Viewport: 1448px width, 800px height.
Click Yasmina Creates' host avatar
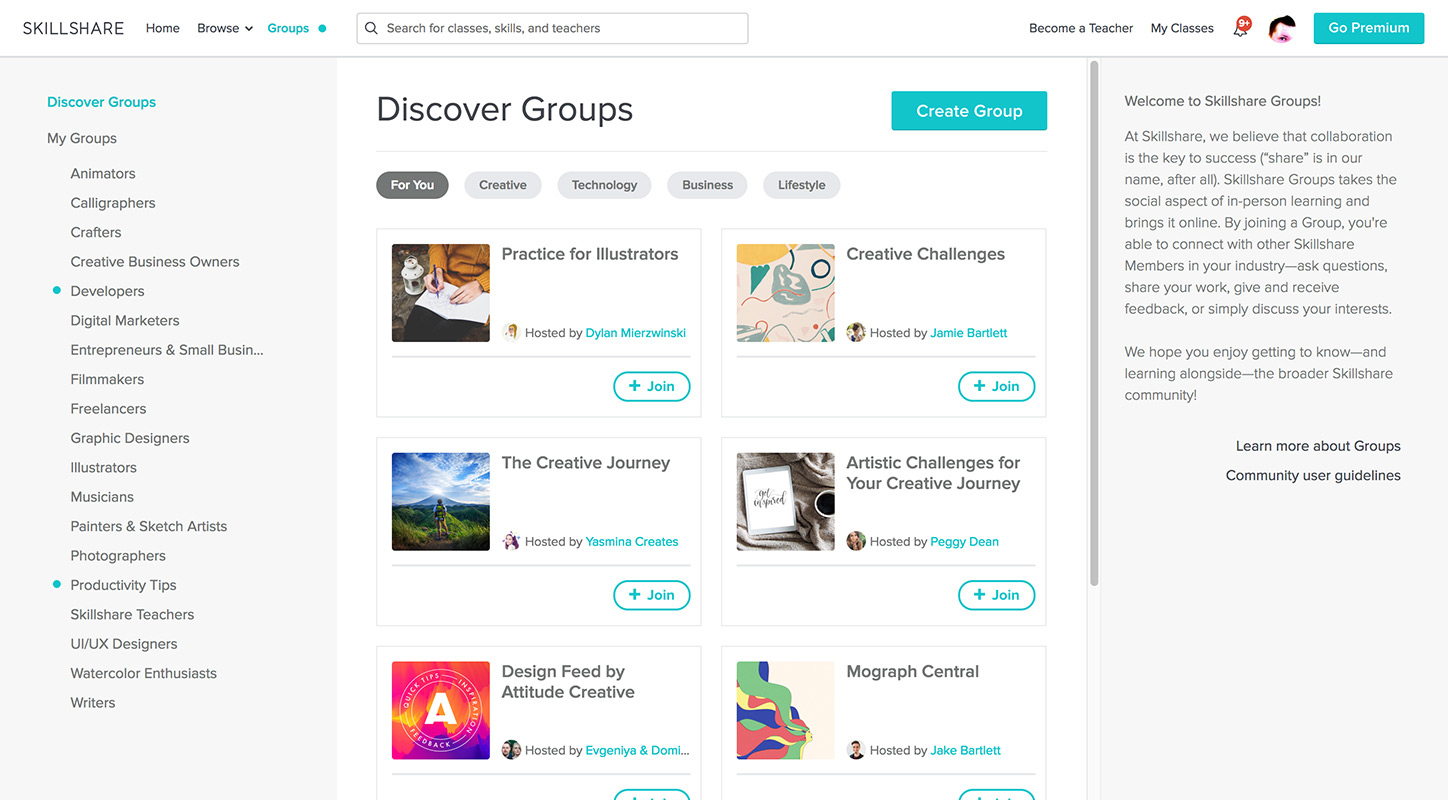511,541
